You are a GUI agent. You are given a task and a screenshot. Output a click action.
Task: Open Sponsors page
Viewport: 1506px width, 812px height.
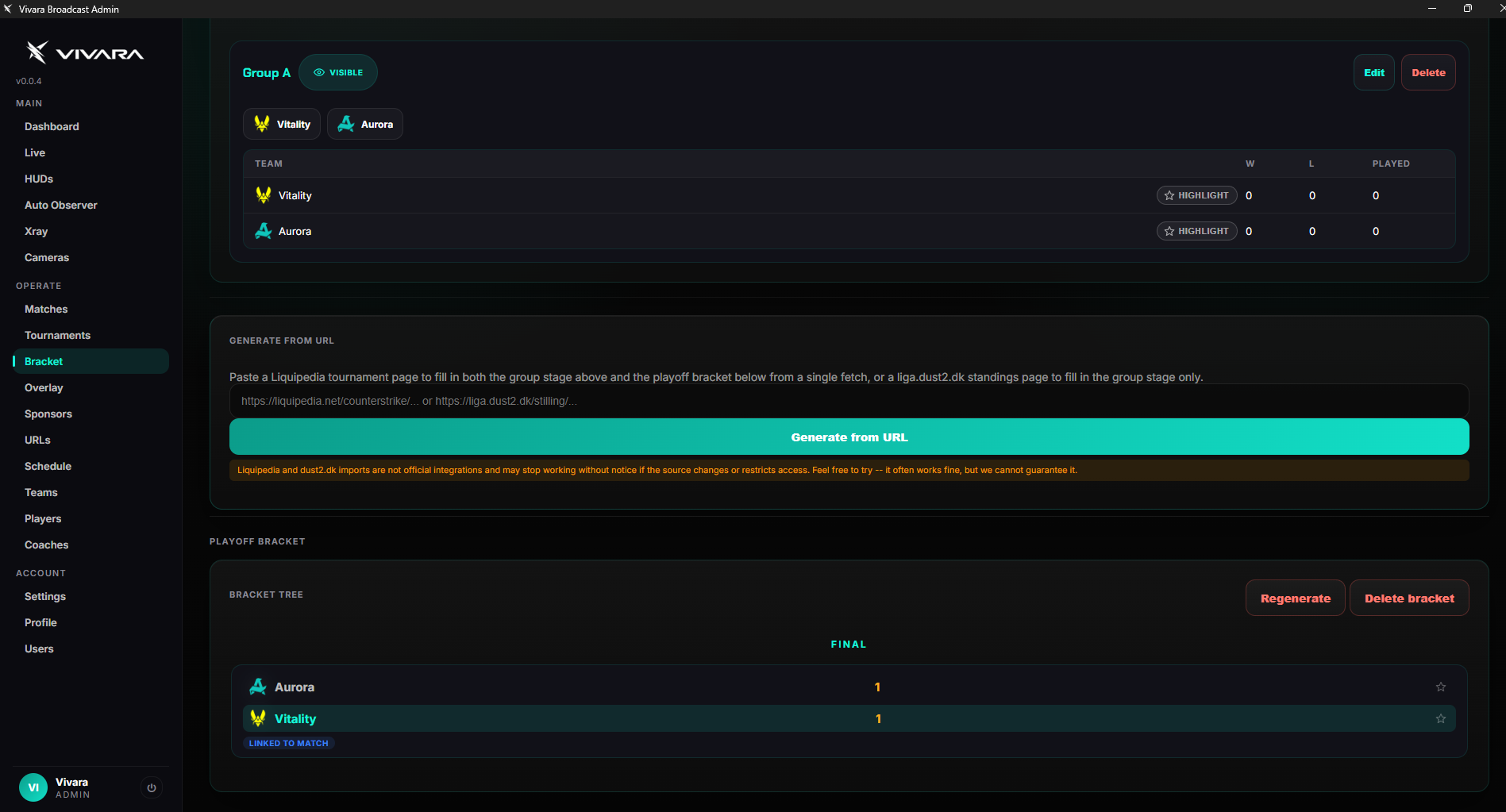pyautogui.click(x=91, y=414)
